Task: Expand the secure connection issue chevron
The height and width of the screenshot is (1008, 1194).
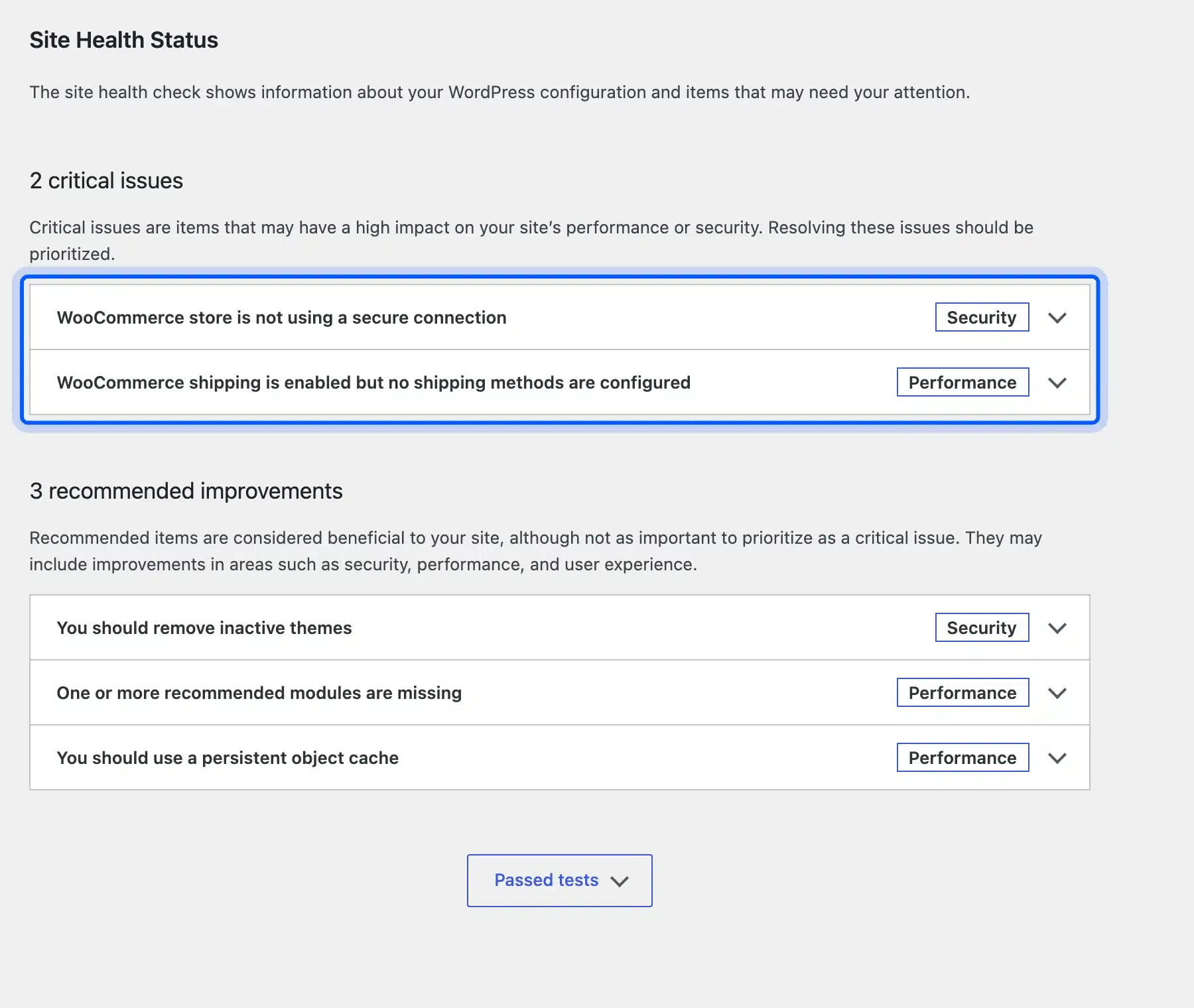Action: coord(1057,318)
